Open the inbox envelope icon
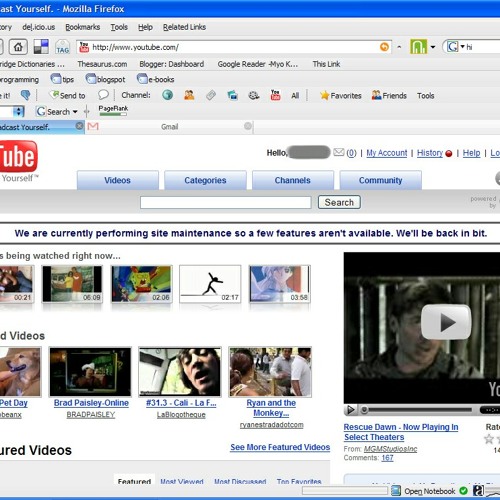The height and width of the screenshot is (500, 500). (x=339, y=152)
